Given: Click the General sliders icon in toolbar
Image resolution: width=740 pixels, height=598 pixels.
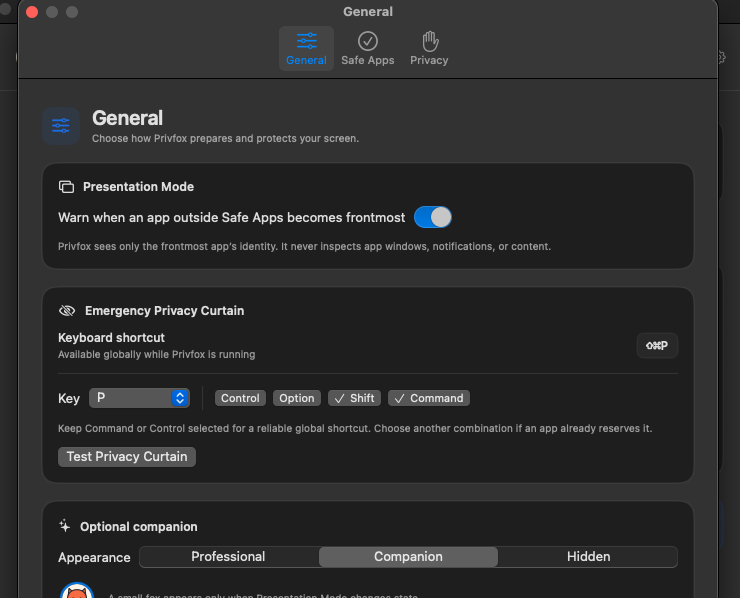Looking at the screenshot, I should (306, 41).
